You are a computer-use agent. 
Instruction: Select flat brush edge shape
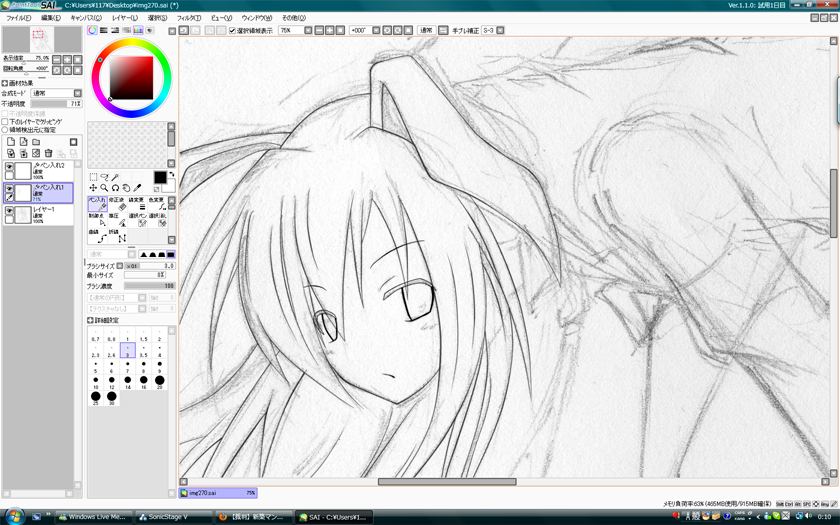pyautogui.click(x=171, y=254)
